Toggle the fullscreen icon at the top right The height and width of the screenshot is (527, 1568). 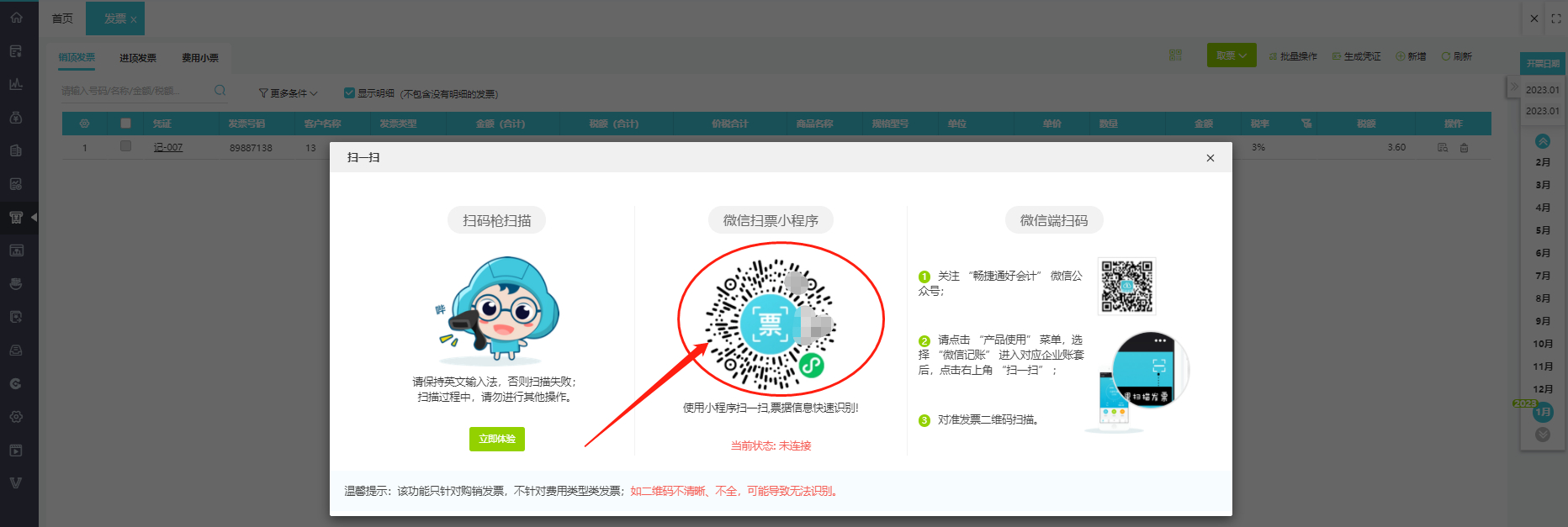click(x=1556, y=18)
